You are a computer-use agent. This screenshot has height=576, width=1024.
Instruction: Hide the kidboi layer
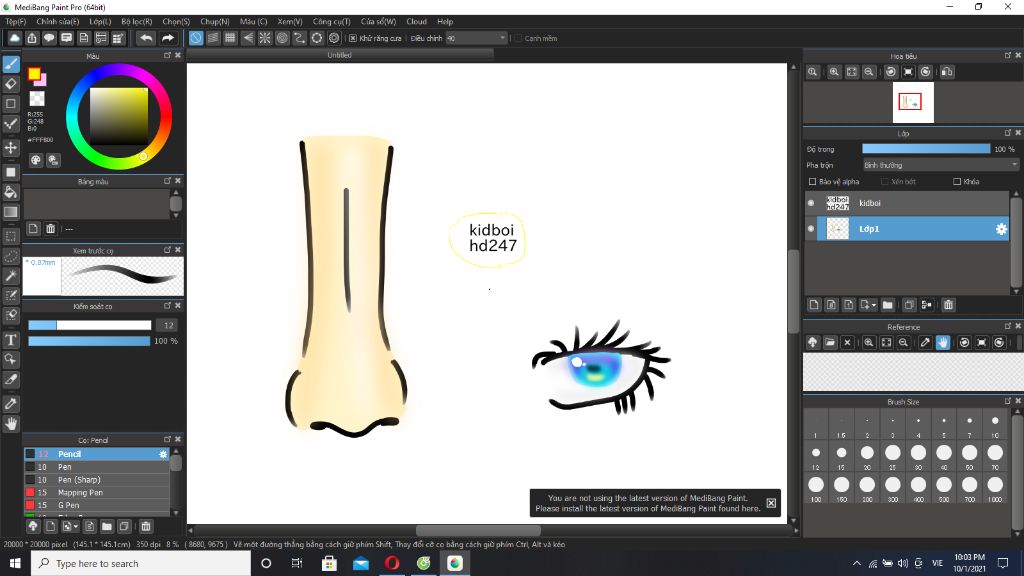[x=811, y=203]
